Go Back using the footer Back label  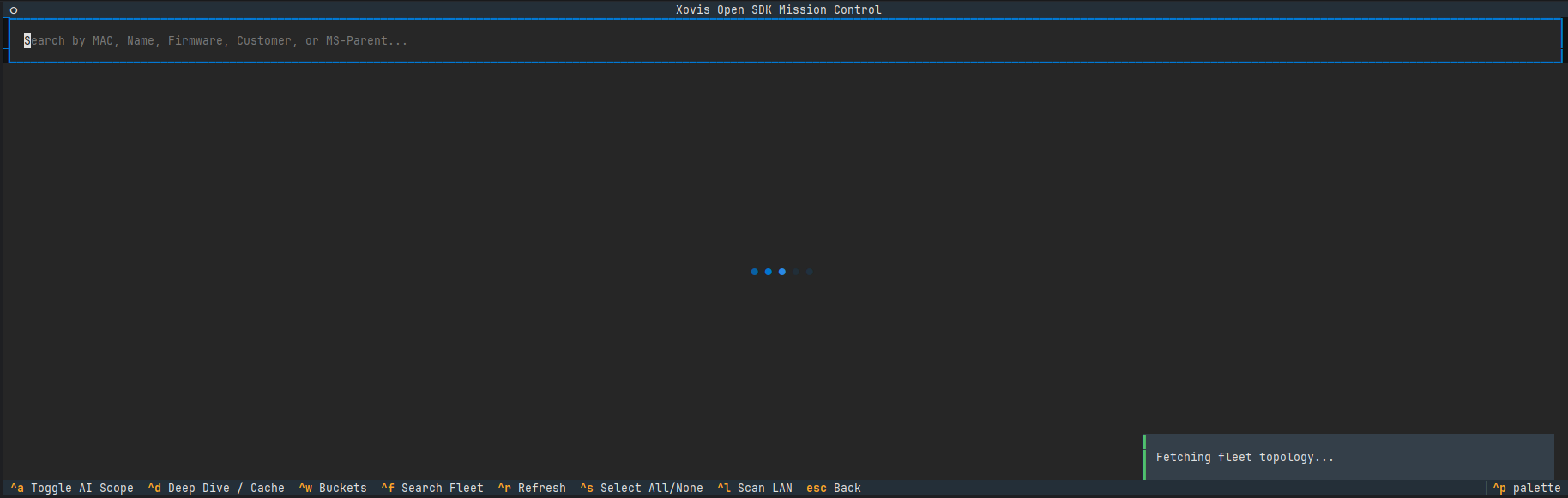click(847, 488)
